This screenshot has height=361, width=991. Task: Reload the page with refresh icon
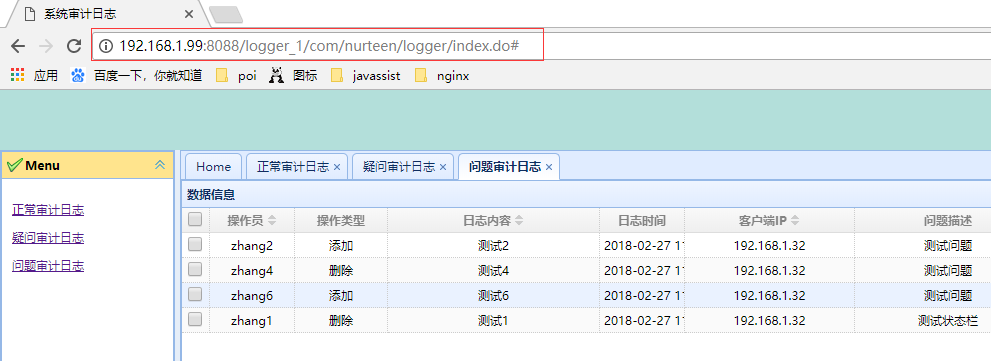click(74, 46)
